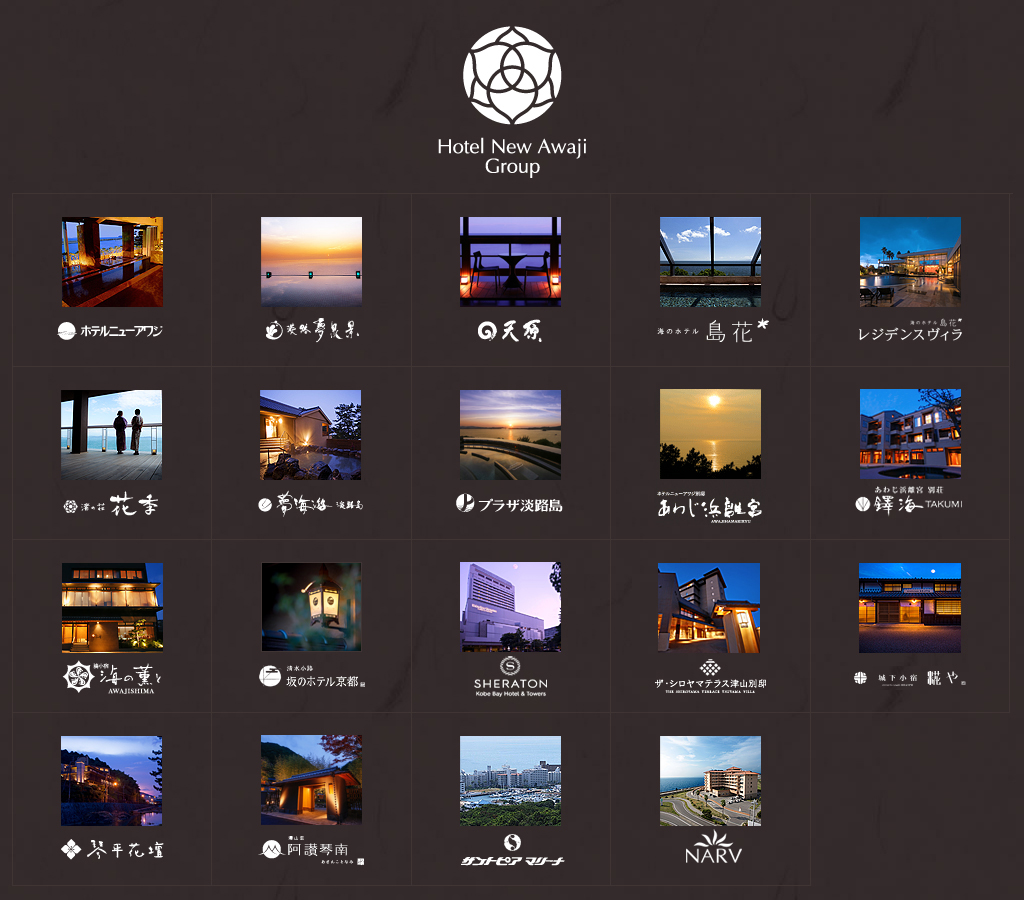Click the サントピアマリーナ logo
The image size is (1024, 900).
click(x=512, y=850)
